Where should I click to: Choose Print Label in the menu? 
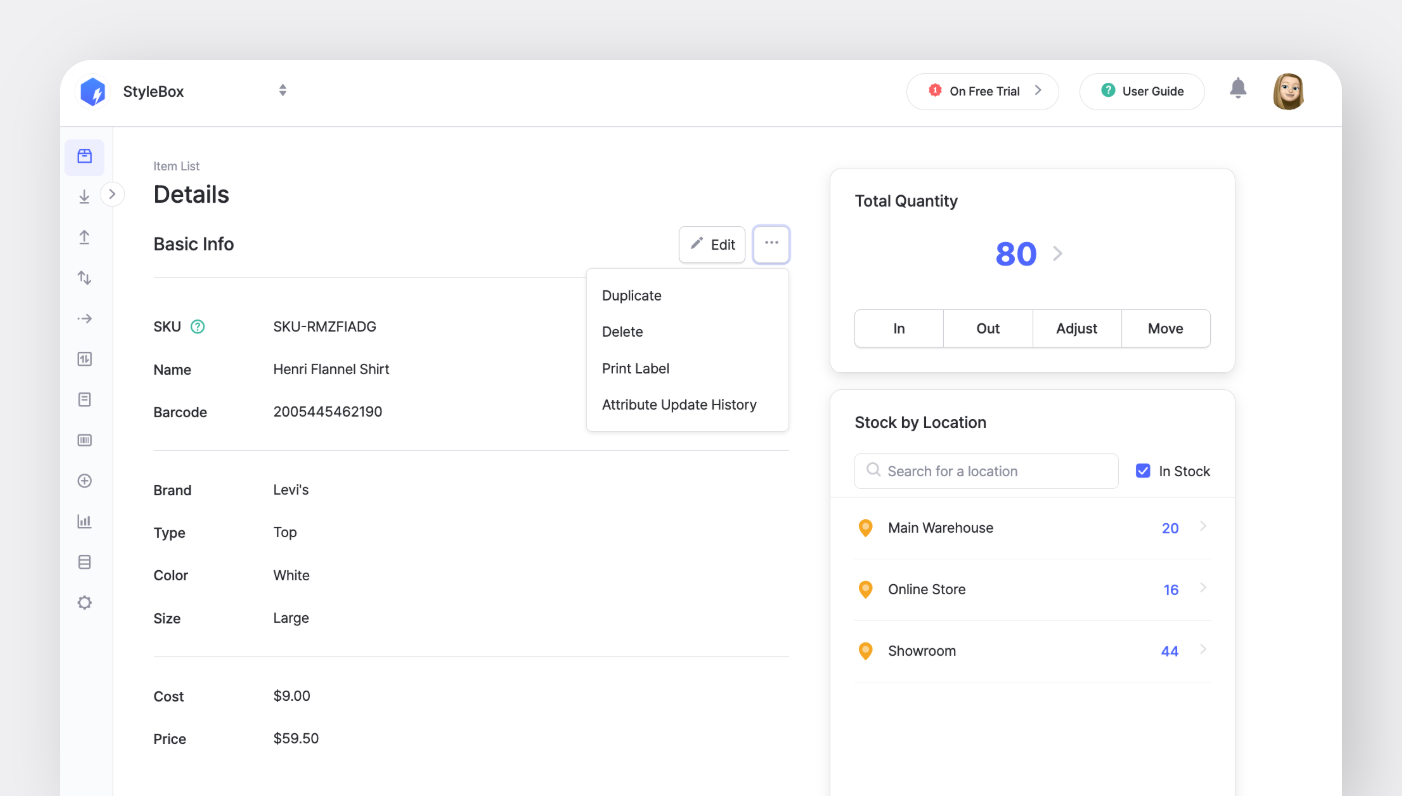click(636, 369)
